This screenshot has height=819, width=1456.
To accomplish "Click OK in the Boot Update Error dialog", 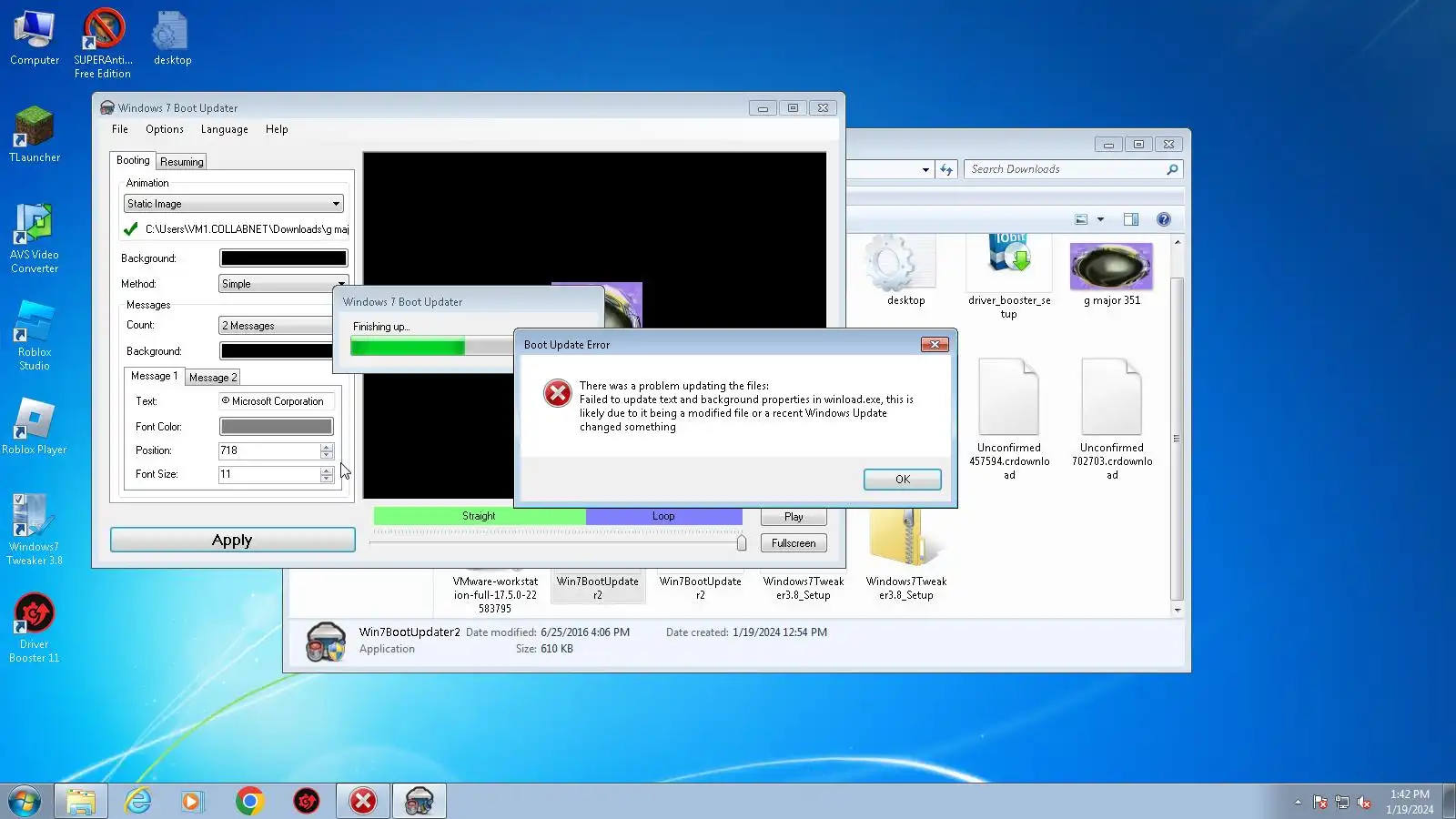I will 903,480.
